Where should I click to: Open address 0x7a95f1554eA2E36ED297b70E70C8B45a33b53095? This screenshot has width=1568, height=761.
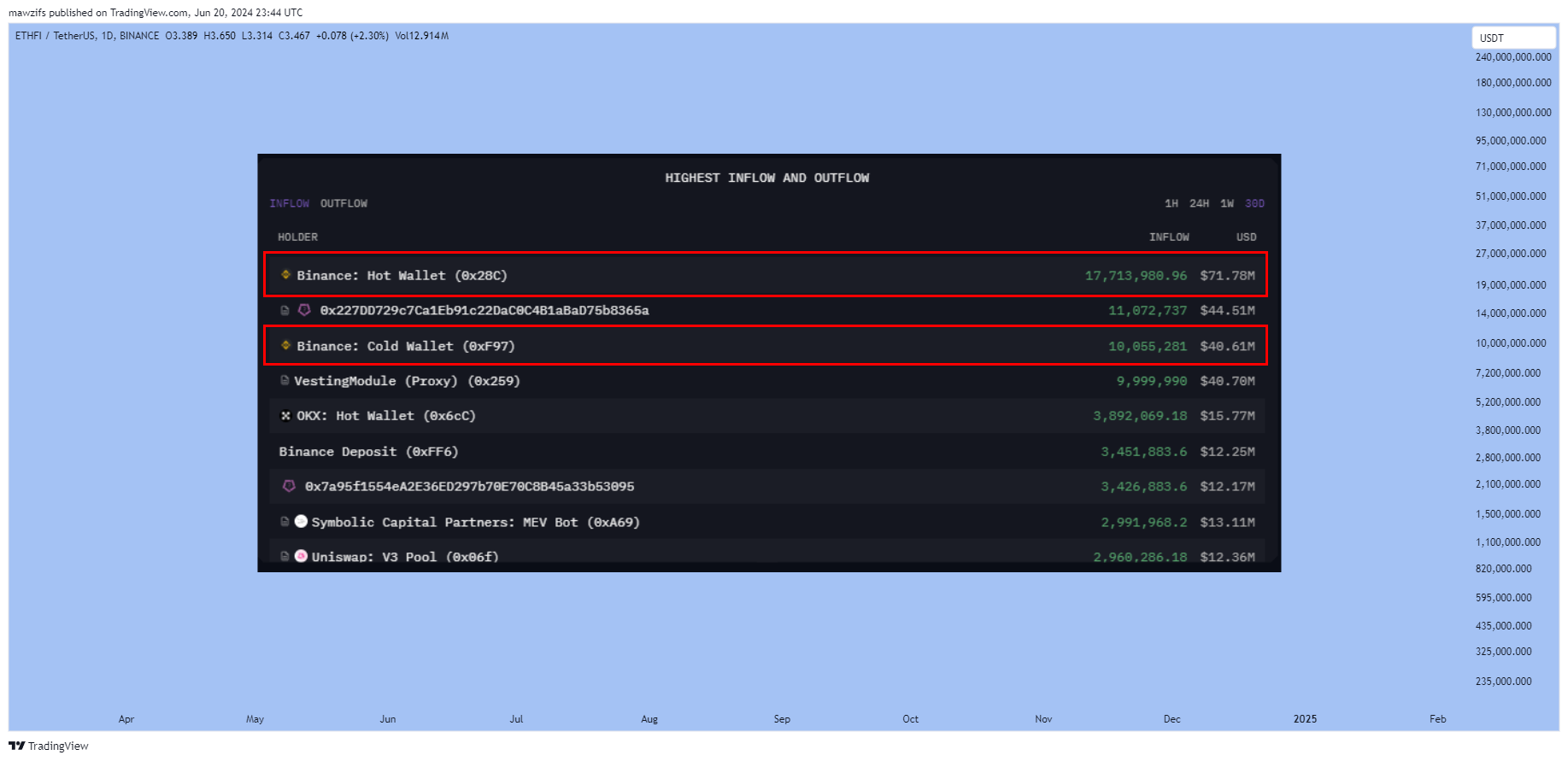(469, 486)
